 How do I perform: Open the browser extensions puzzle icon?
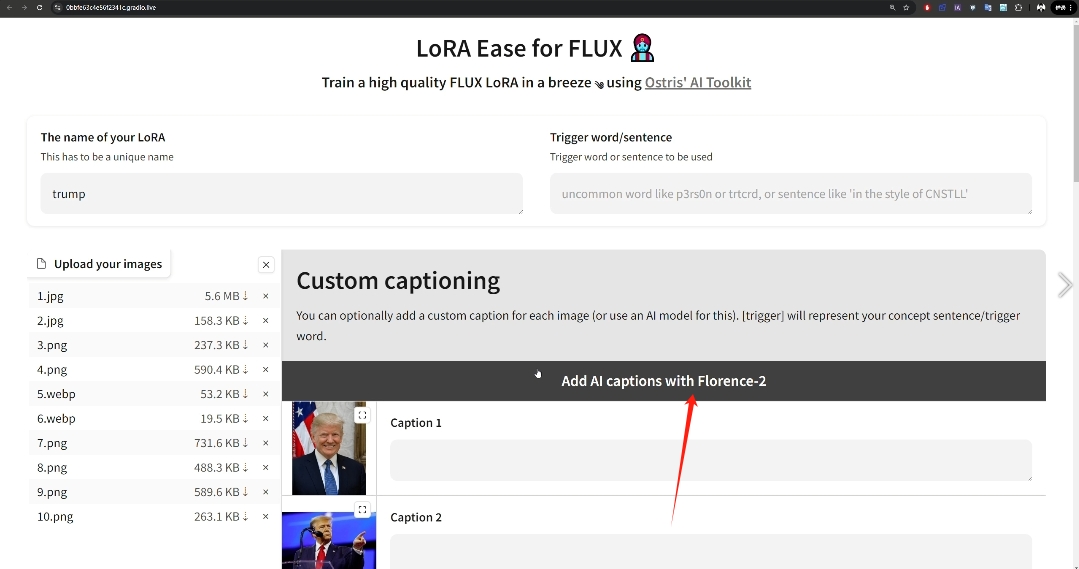coord(1018,8)
